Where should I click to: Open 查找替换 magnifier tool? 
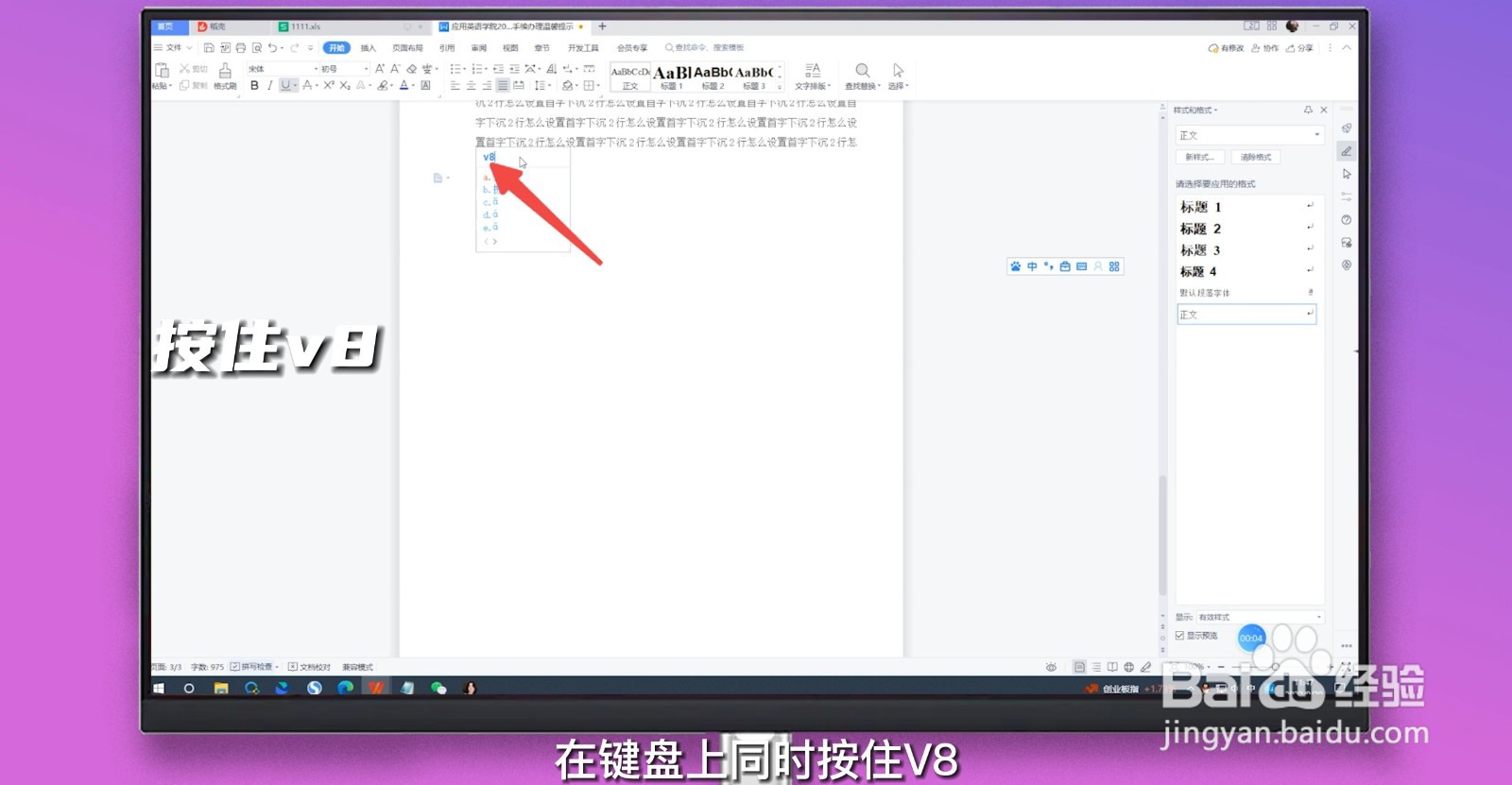(862, 77)
